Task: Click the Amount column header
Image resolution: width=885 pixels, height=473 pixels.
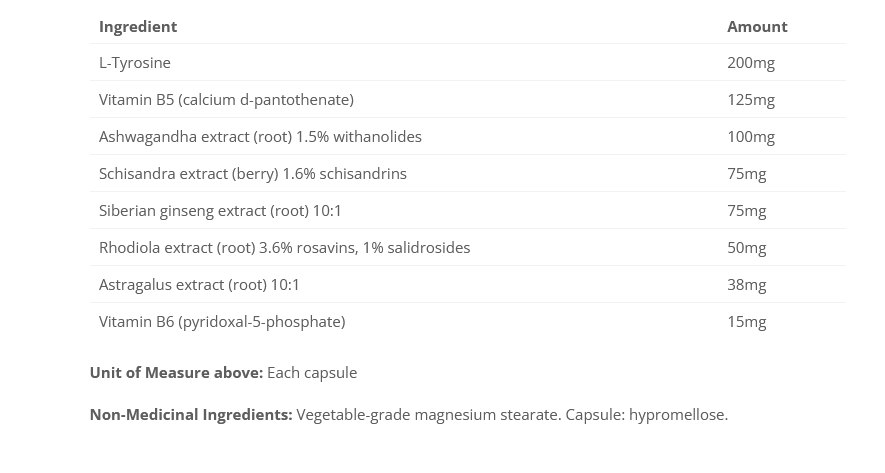Action: (757, 27)
